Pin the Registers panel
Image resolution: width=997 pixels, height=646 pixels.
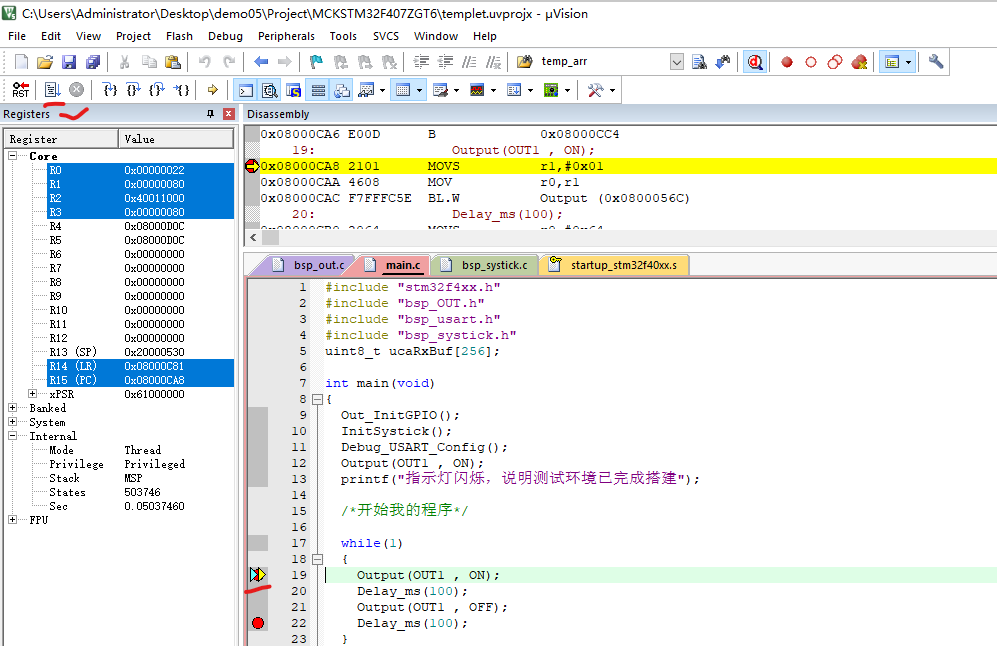[x=210, y=114]
